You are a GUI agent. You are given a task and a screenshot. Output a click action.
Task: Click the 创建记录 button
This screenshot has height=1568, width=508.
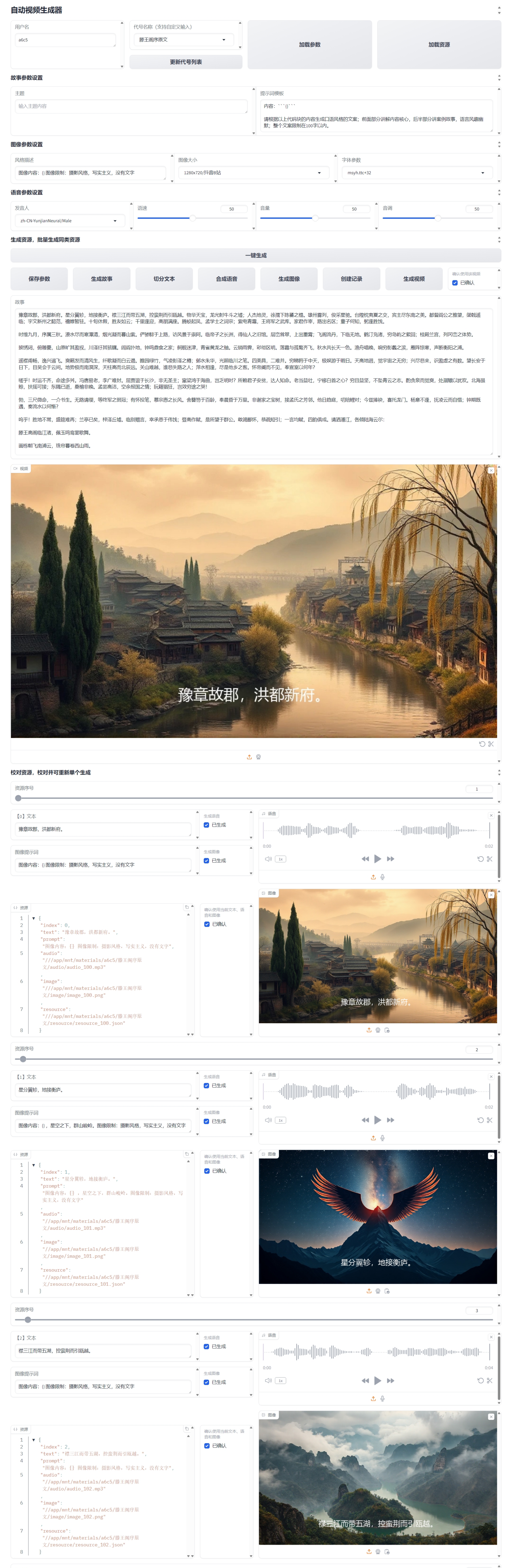coord(352,279)
